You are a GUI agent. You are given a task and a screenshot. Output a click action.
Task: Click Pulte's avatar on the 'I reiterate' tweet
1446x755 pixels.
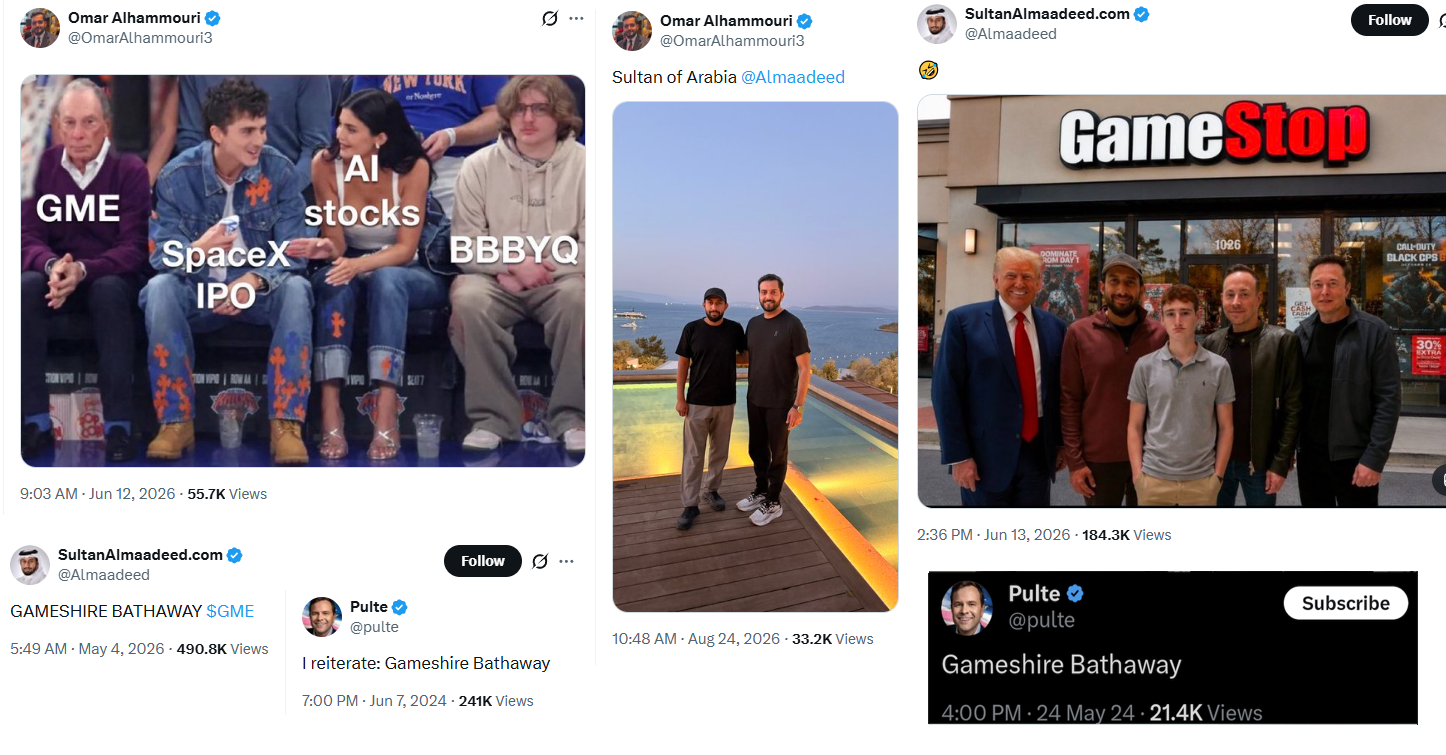coord(322,617)
